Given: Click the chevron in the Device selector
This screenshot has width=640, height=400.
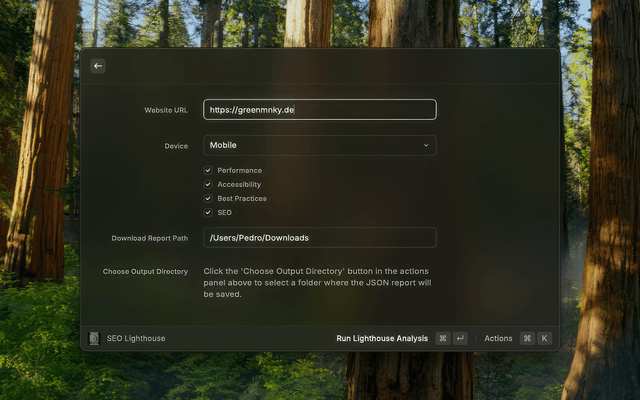Looking at the screenshot, I should coord(426,146).
